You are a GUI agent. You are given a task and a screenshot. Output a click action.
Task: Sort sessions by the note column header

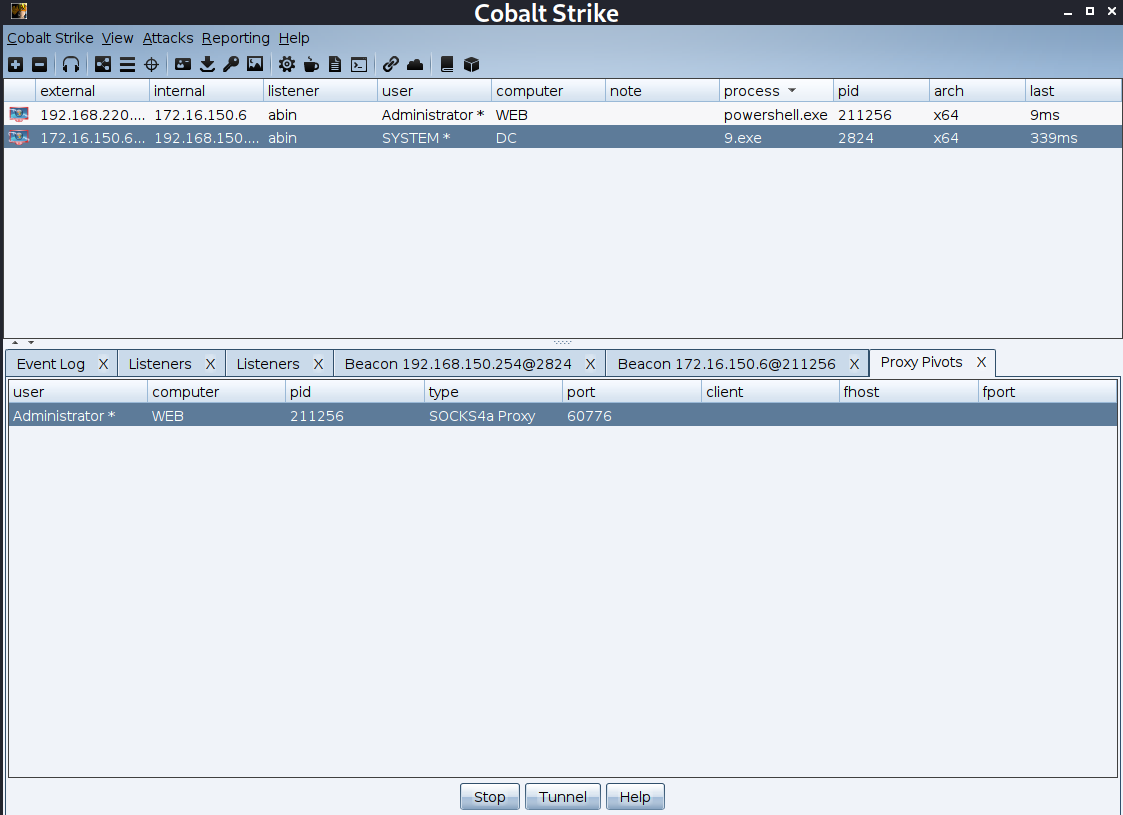(662, 91)
